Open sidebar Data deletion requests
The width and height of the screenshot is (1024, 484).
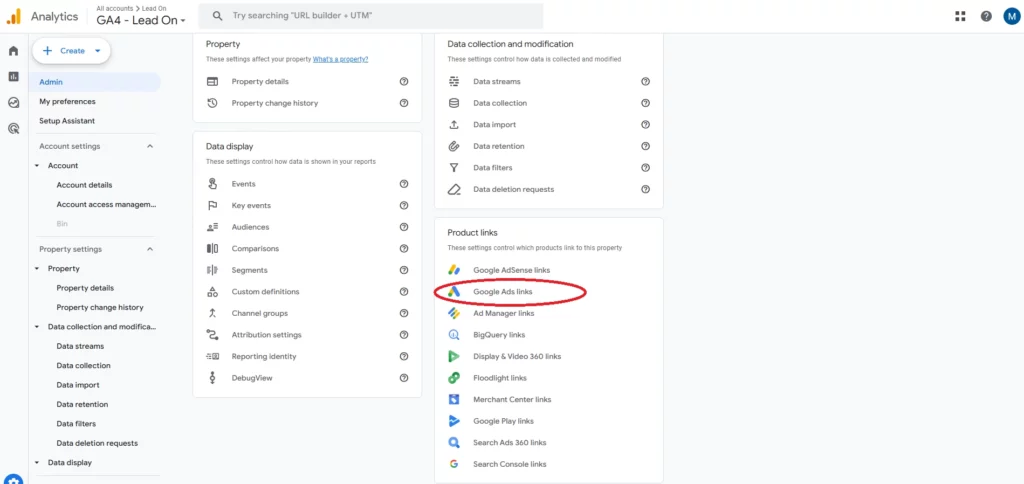point(97,443)
